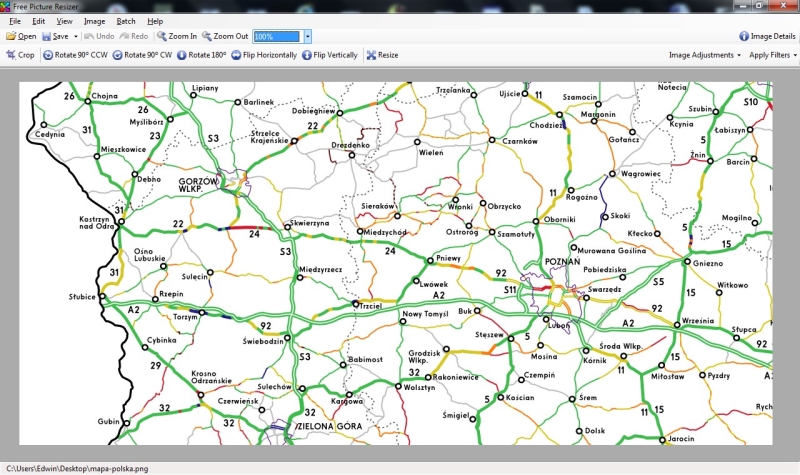Rotate the image 90° CW
The width and height of the screenshot is (800, 475).
(142, 55)
